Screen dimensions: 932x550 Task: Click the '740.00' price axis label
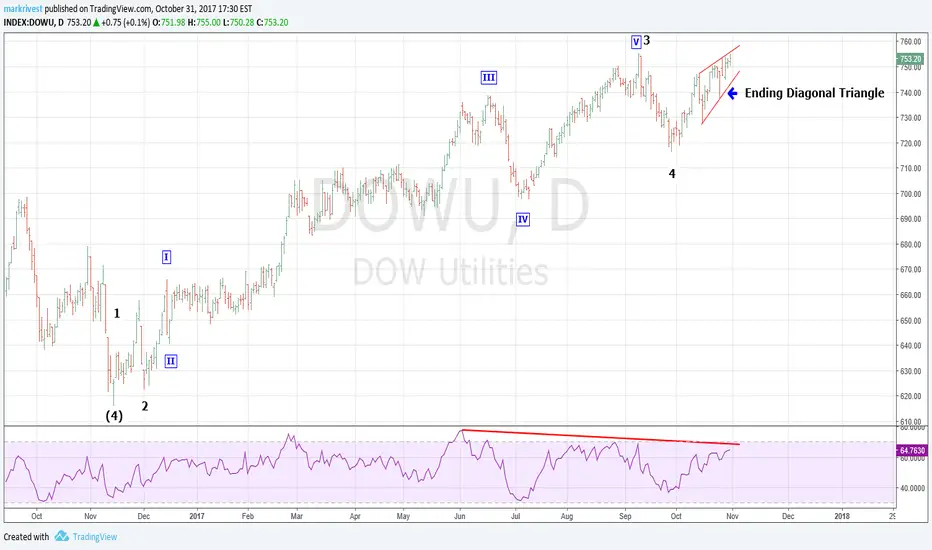(x=910, y=93)
